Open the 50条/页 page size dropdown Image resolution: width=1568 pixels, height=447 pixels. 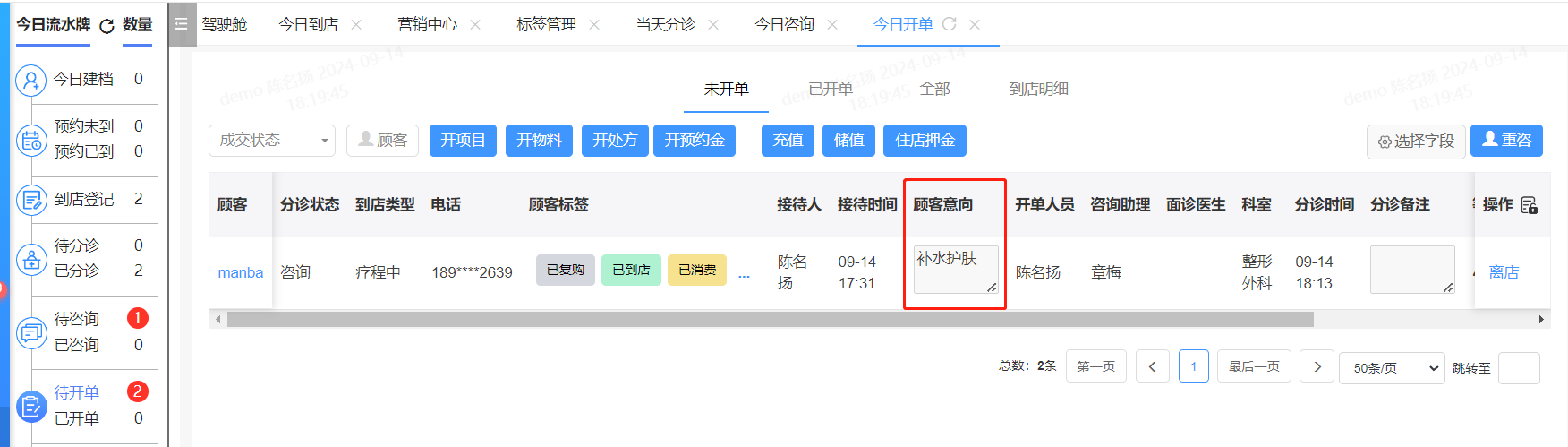click(x=1392, y=368)
